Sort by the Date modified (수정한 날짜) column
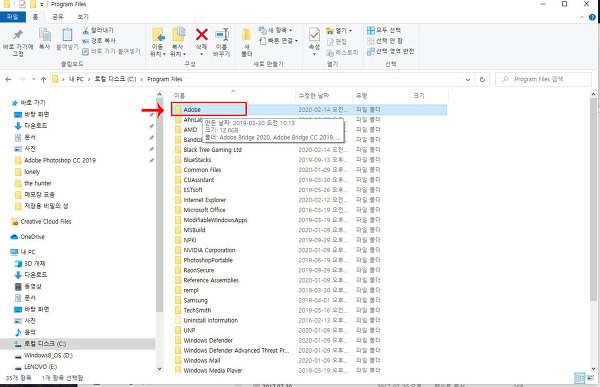Viewport: 600px width, 387px height. pyautogui.click(x=313, y=96)
